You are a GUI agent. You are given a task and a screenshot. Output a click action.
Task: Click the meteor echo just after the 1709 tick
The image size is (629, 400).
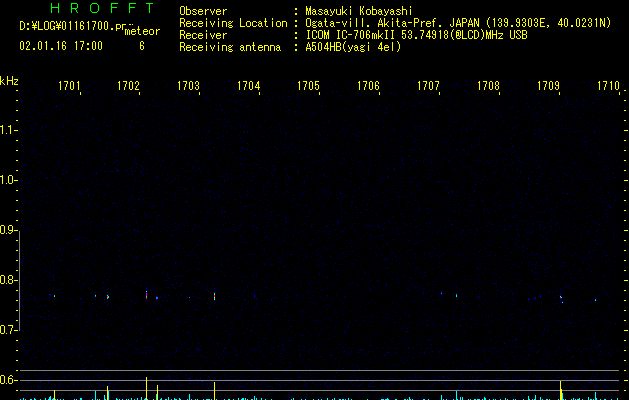click(x=561, y=299)
